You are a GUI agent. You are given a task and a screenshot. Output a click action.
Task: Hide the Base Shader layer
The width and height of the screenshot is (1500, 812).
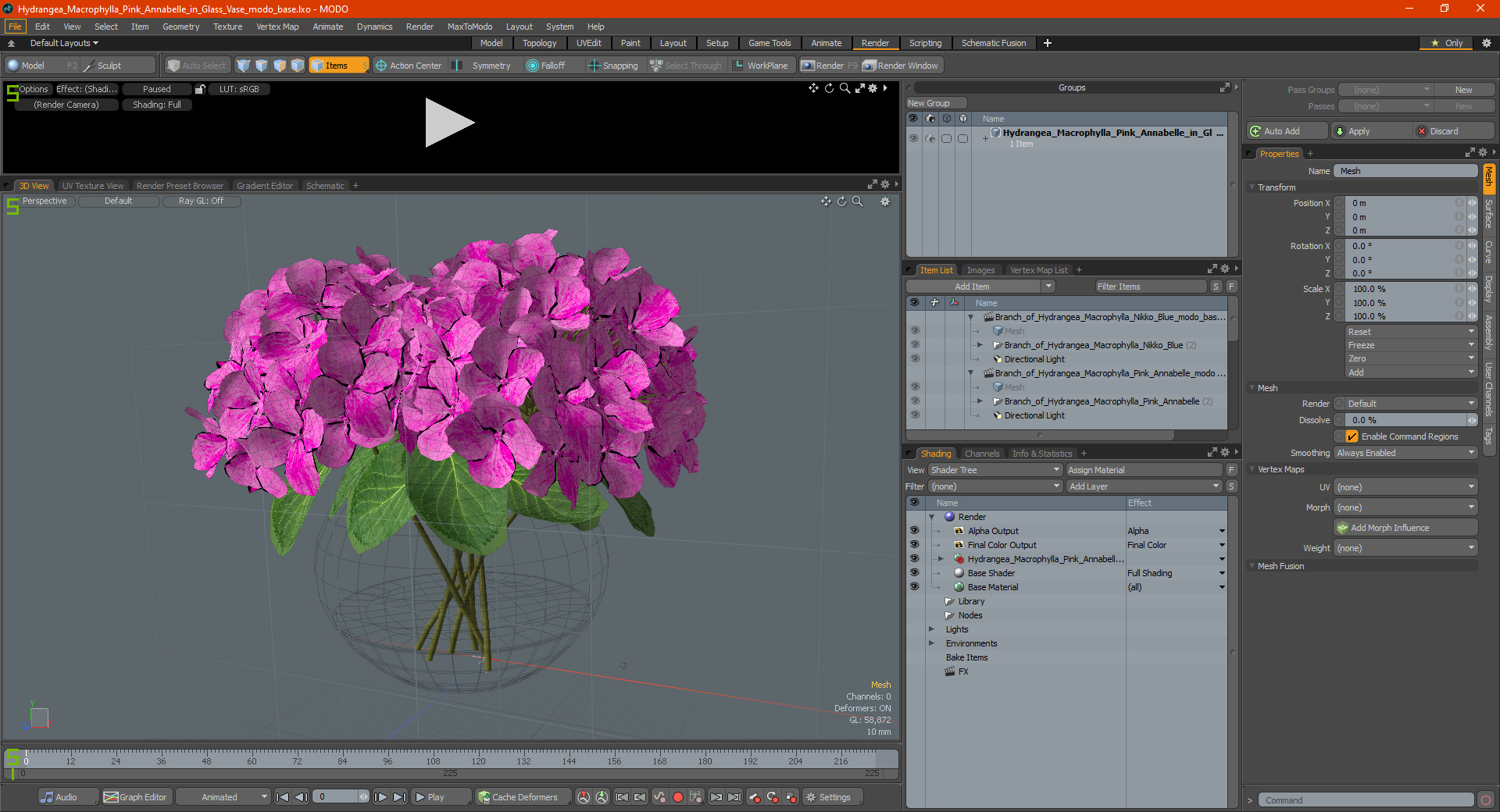pos(914,573)
